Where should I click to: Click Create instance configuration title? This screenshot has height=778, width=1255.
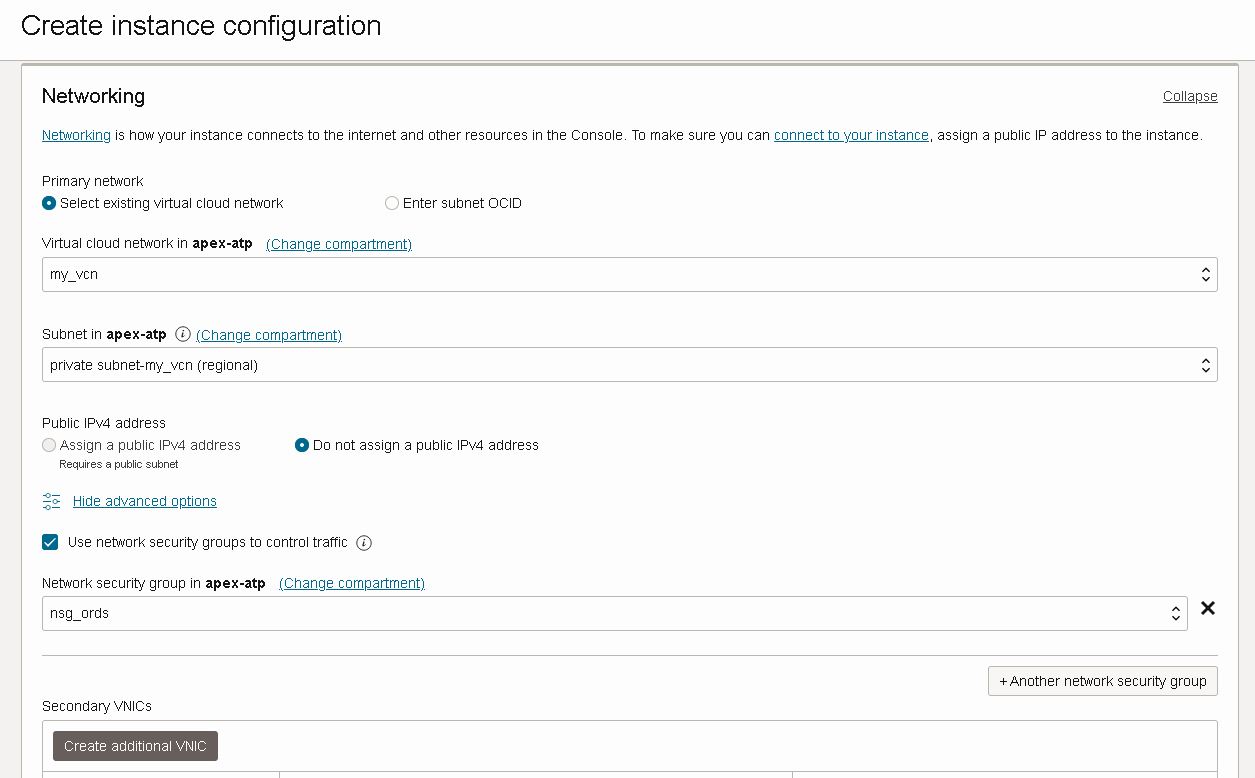point(201,26)
